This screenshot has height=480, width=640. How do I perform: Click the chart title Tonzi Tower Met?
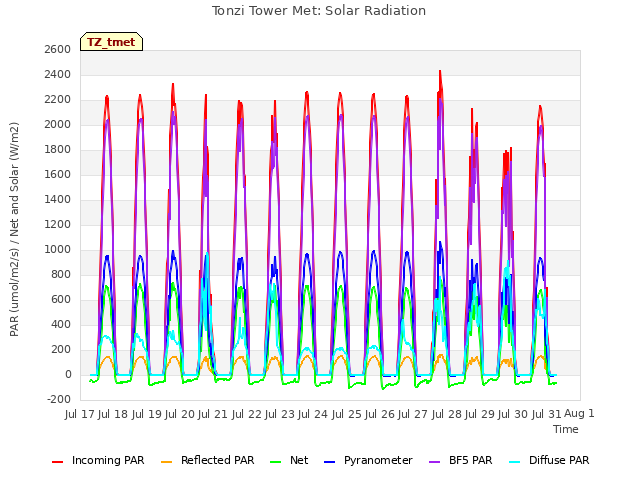coord(319,11)
